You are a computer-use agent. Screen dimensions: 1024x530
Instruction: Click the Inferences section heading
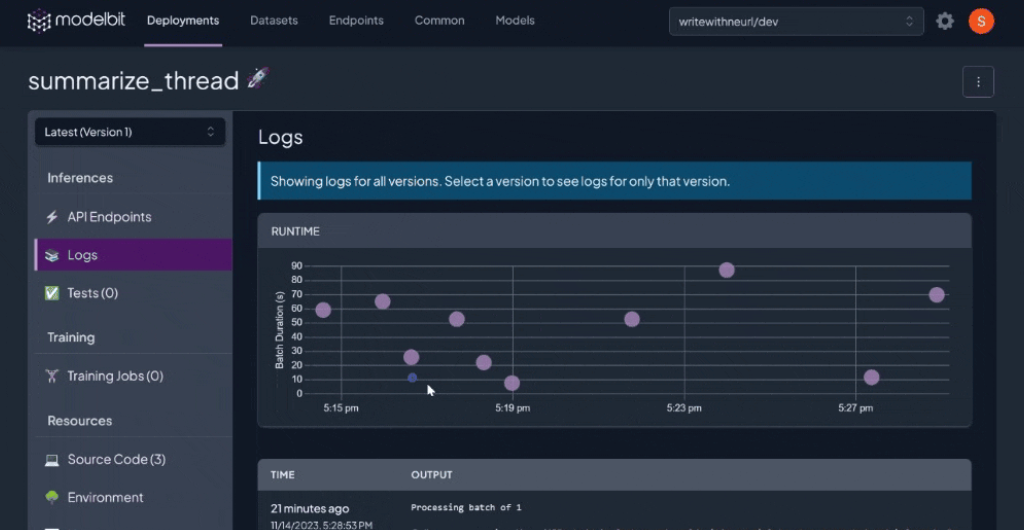pyautogui.click(x=80, y=178)
